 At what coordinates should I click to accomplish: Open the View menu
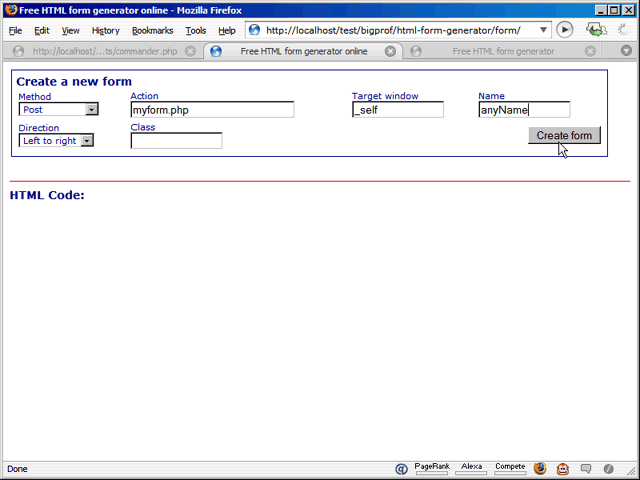tap(71, 31)
